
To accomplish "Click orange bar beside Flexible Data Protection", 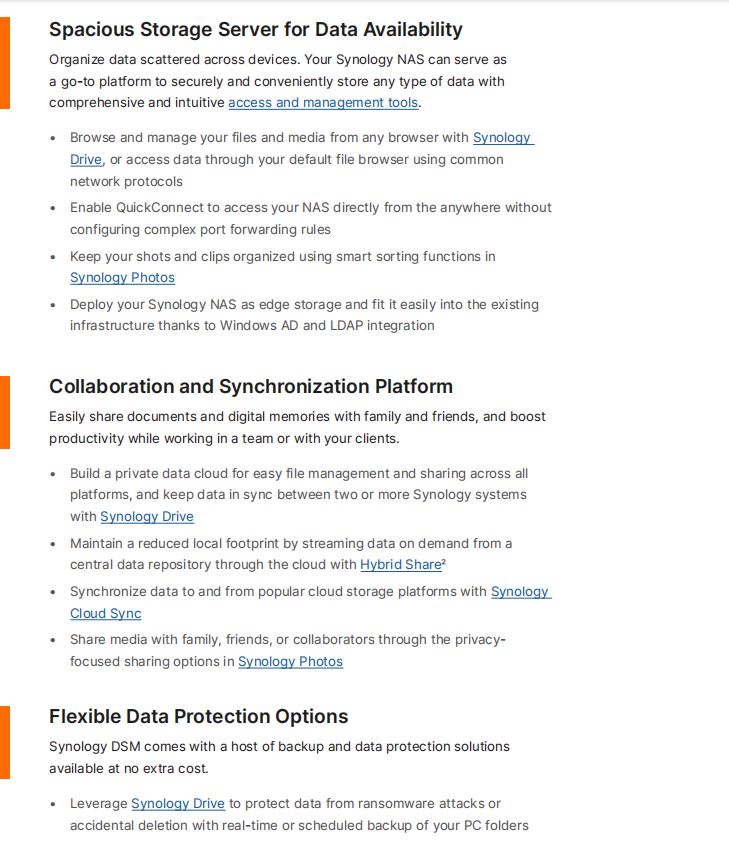I will click(x=5, y=742).
